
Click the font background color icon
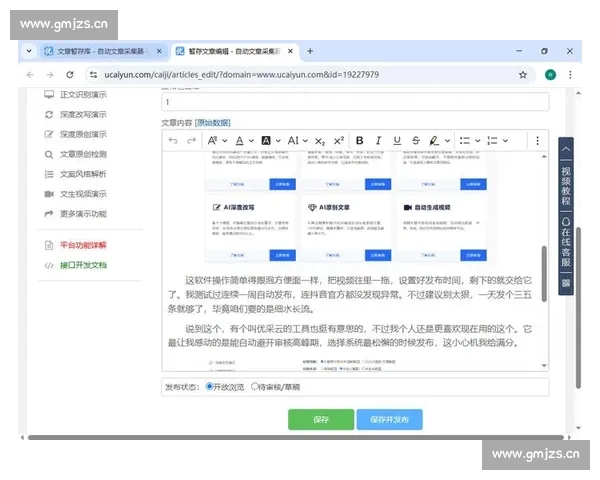pos(266,141)
